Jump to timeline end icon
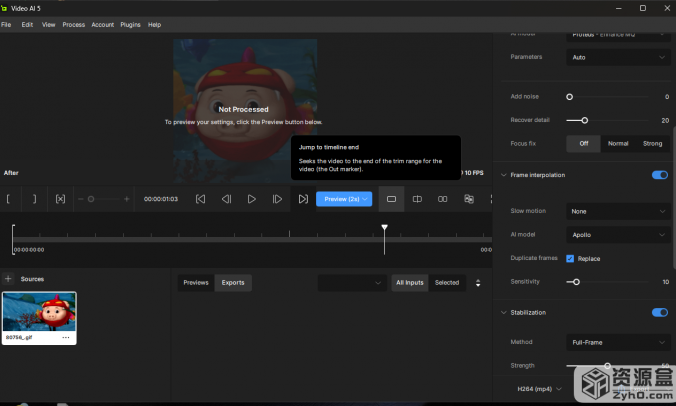 pos(303,199)
